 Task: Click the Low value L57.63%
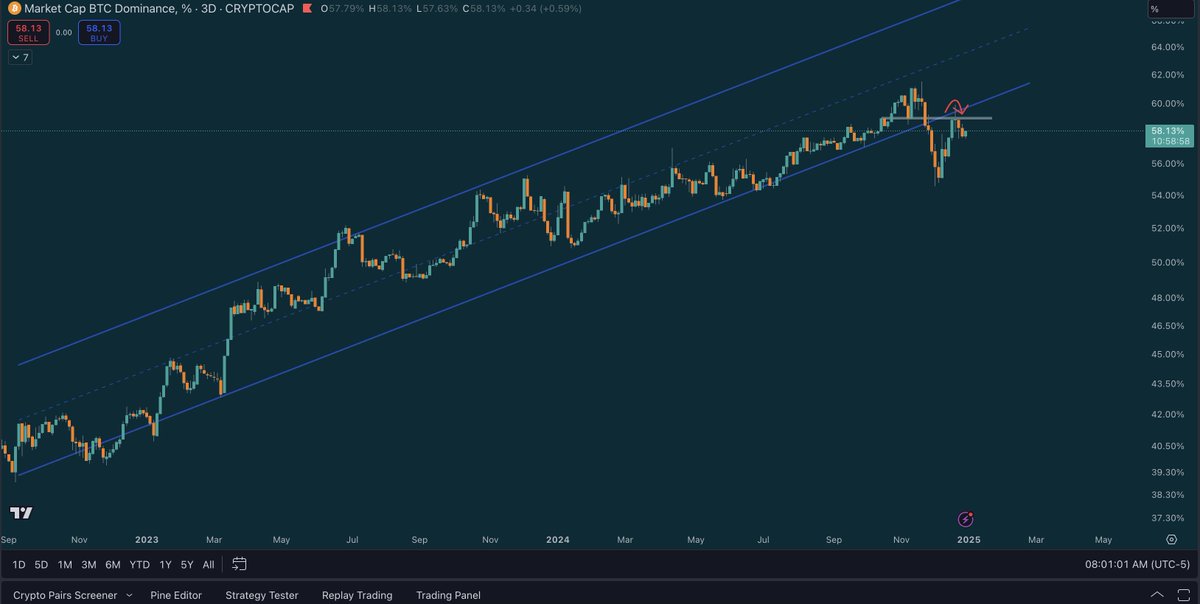[437, 9]
